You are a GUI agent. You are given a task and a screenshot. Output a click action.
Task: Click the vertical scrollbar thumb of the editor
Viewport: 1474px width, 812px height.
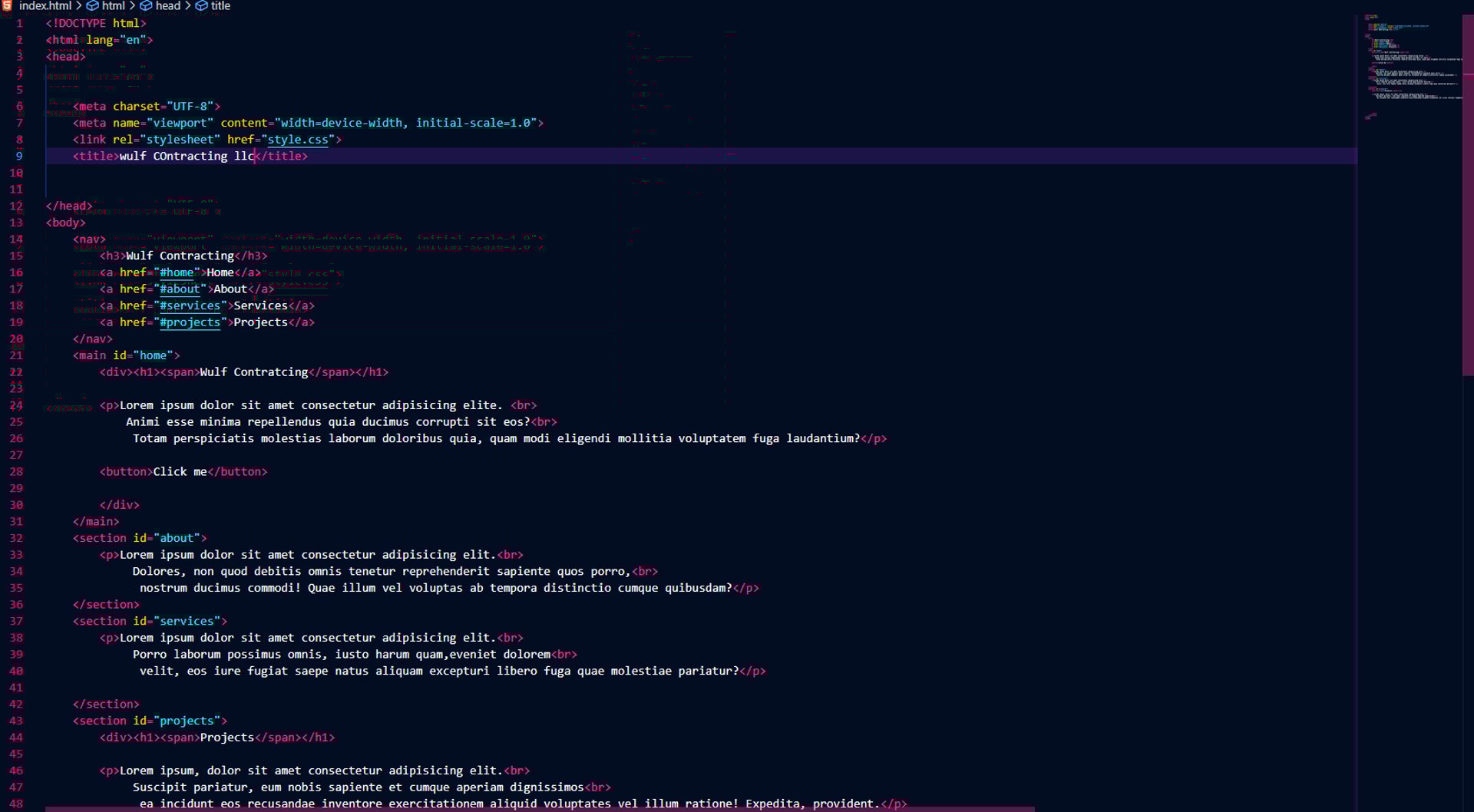[x=1468, y=196]
